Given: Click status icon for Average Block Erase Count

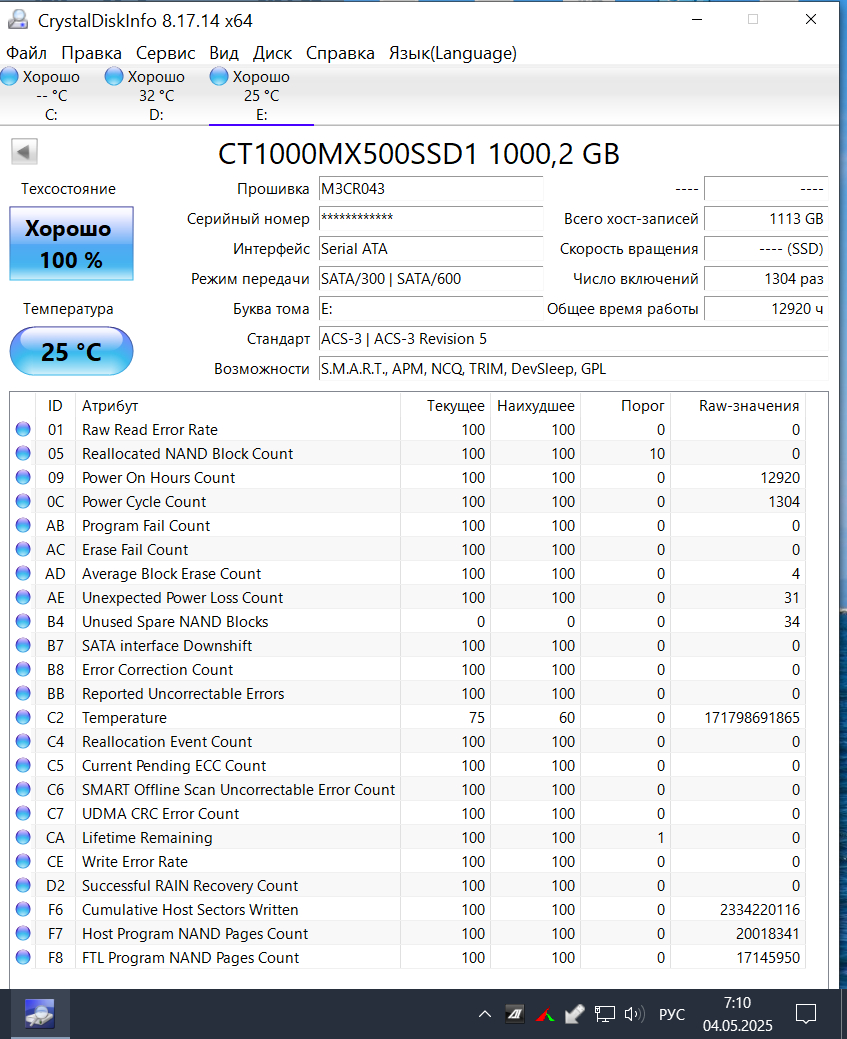Looking at the screenshot, I should [x=23, y=573].
